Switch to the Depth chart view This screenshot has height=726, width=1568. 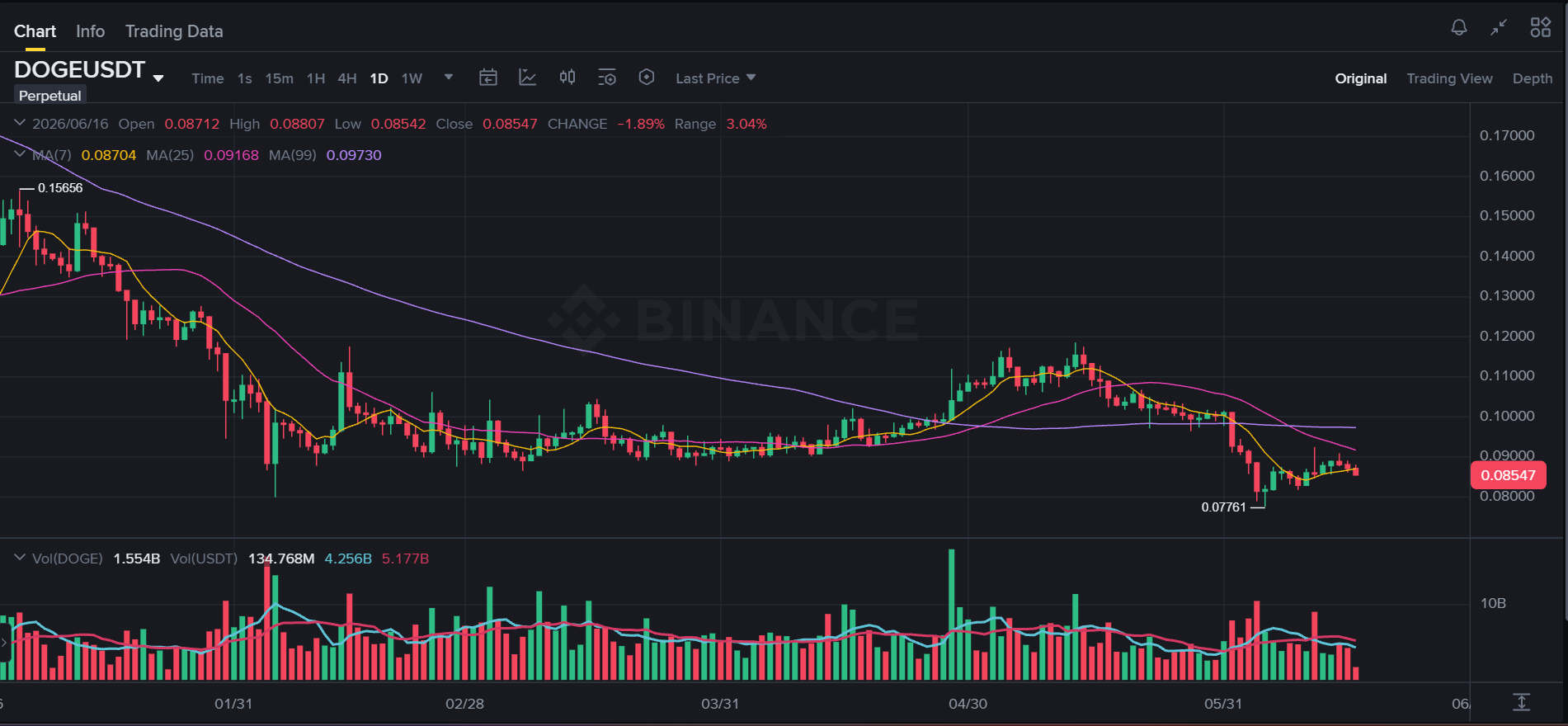(1533, 78)
